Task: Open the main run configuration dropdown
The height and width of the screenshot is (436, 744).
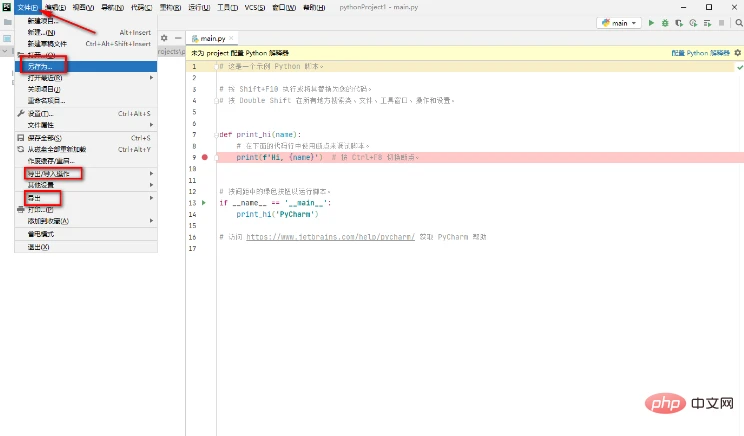Action: pyautogui.click(x=620, y=22)
